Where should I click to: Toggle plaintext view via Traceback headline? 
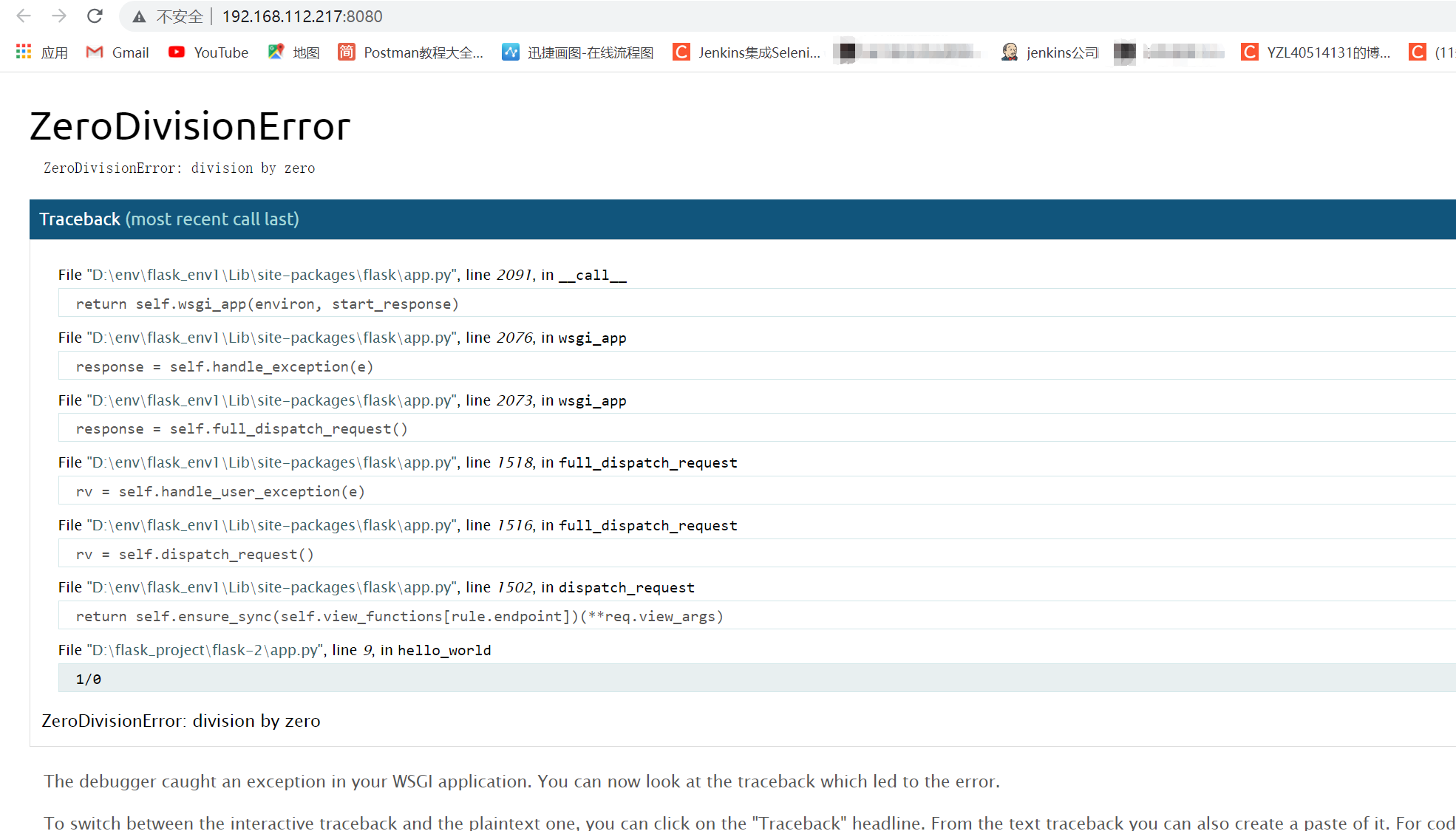pyautogui.click(x=80, y=219)
